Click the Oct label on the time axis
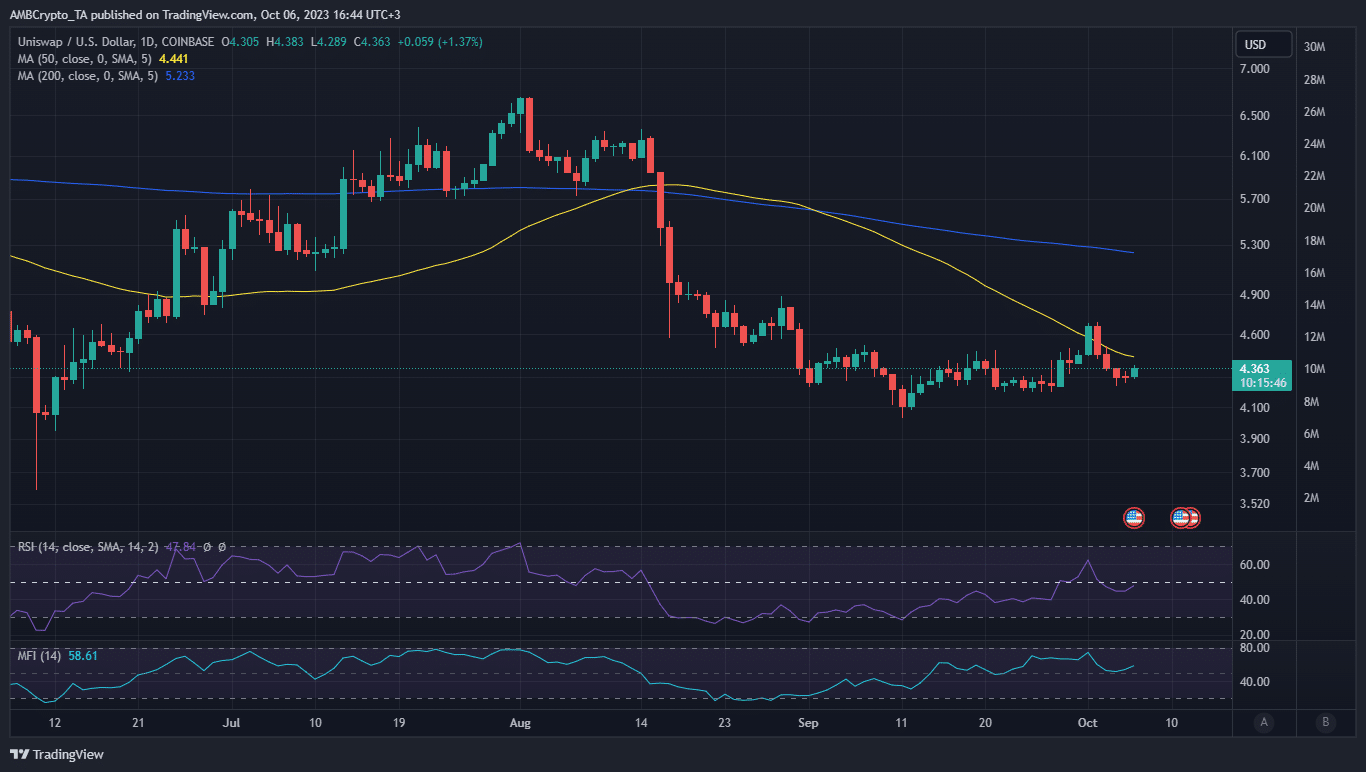 click(x=1088, y=722)
